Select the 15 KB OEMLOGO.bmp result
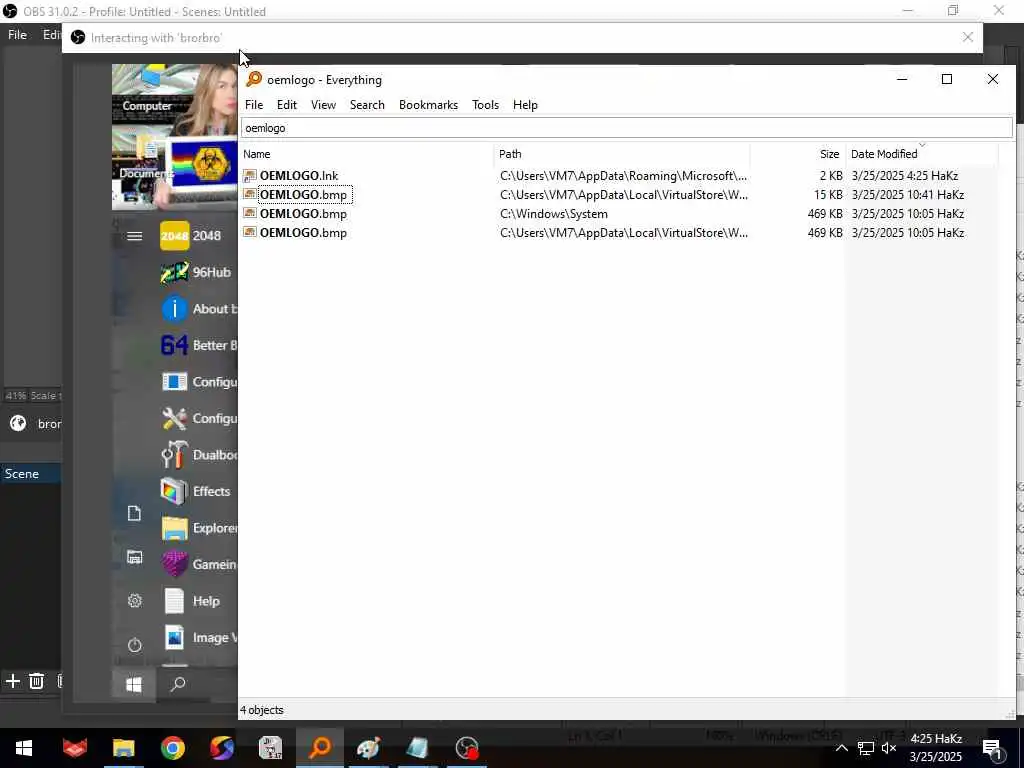The width and height of the screenshot is (1024, 768). click(620, 195)
